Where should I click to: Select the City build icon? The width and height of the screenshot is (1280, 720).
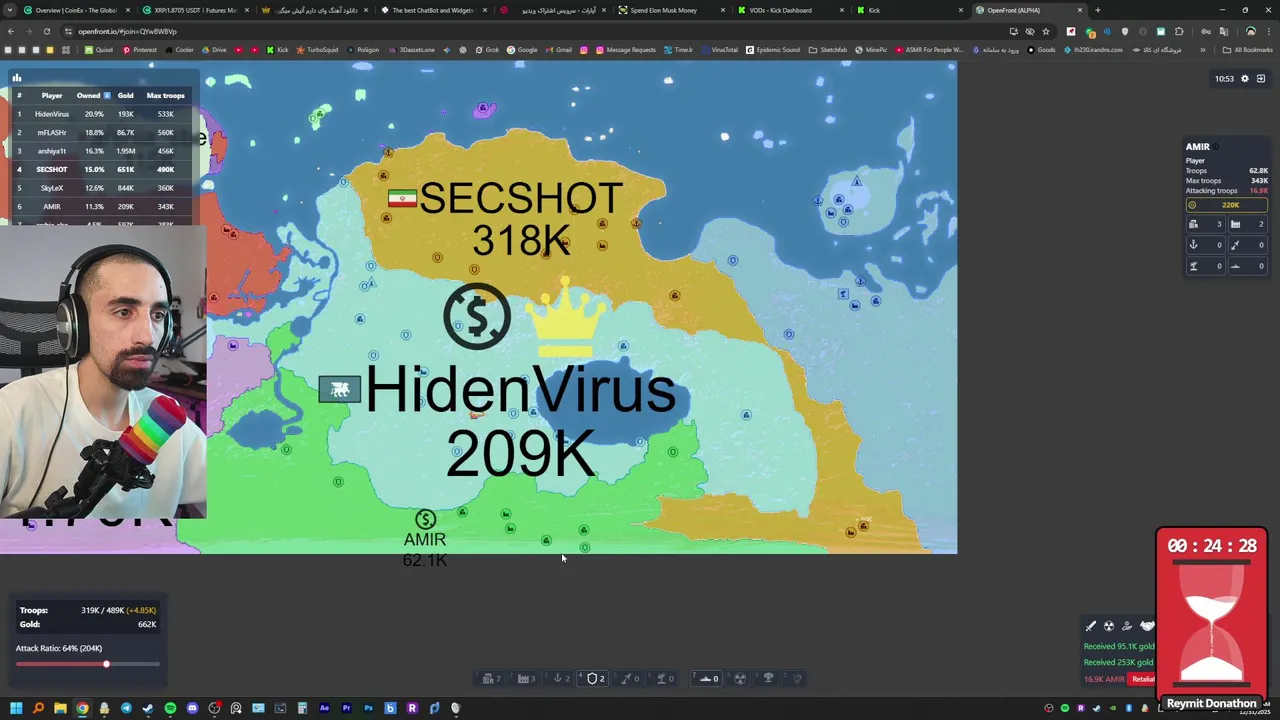tap(488, 678)
